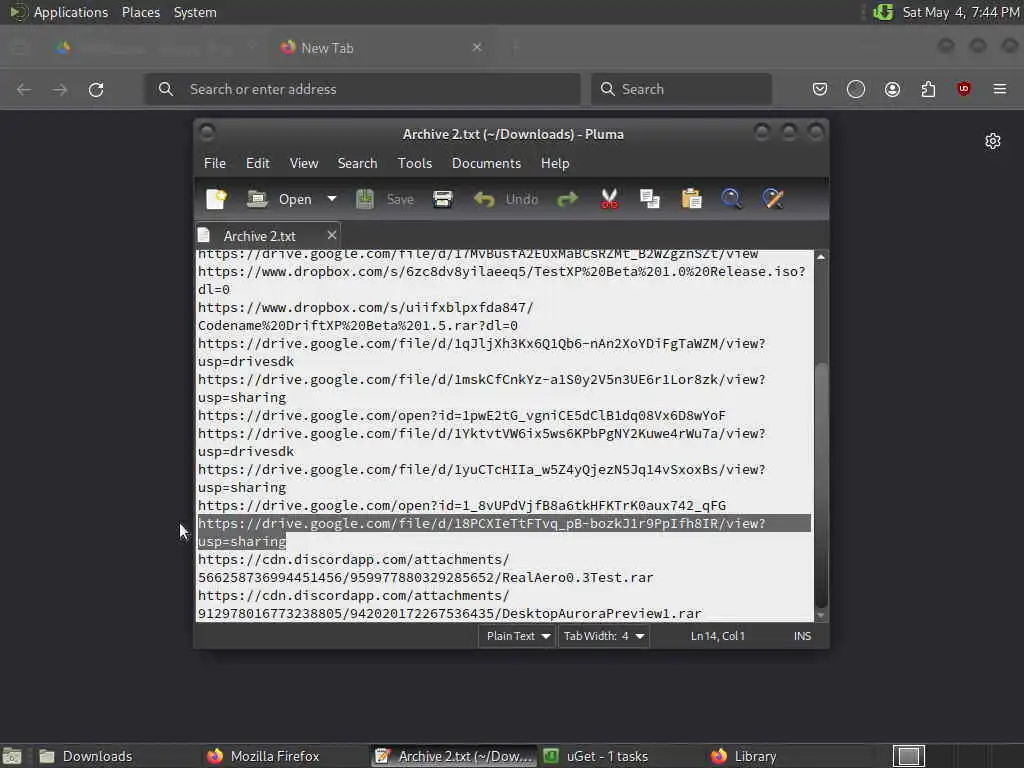Save the current Pluma document

tap(385, 199)
